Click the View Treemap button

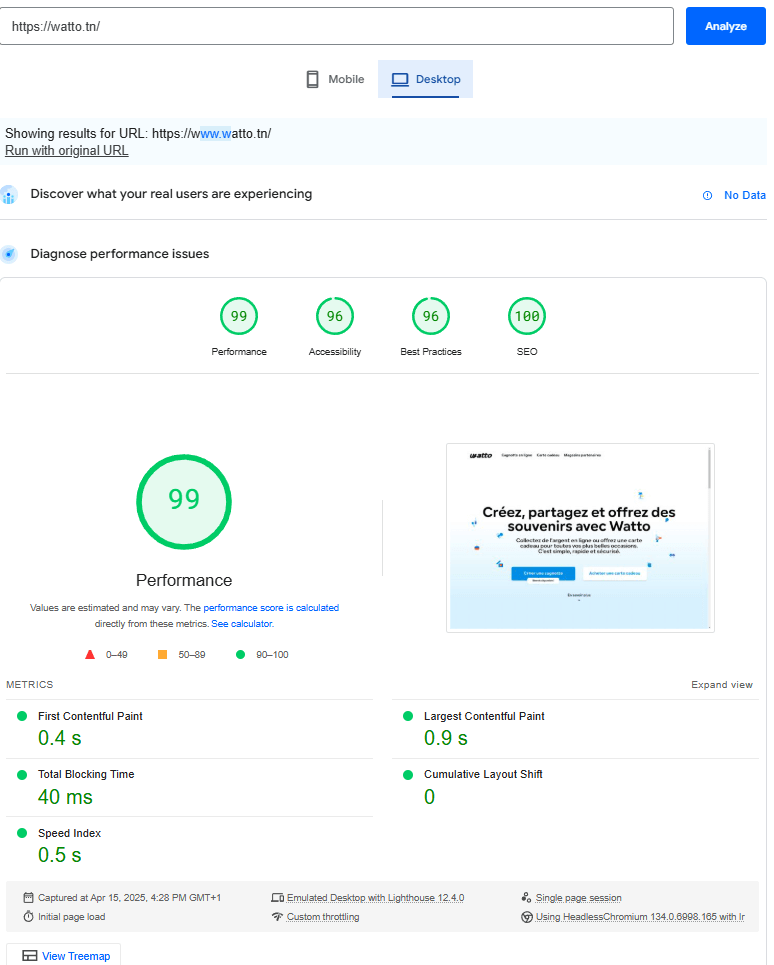[x=65, y=956]
